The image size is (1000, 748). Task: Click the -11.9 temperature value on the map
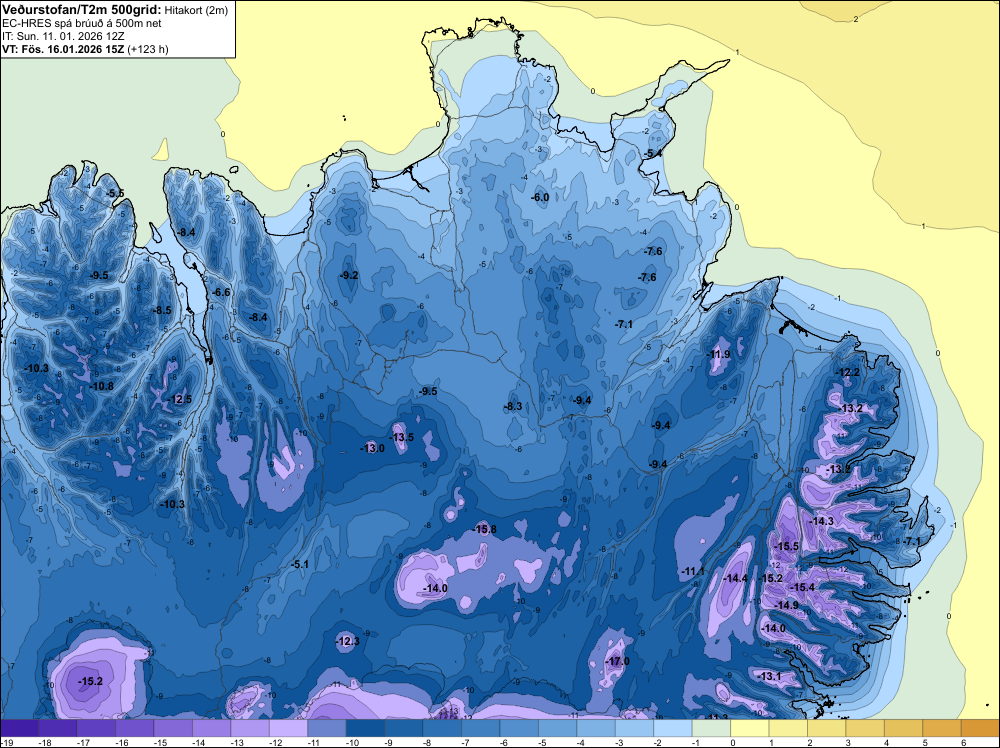click(x=719, y=355)
